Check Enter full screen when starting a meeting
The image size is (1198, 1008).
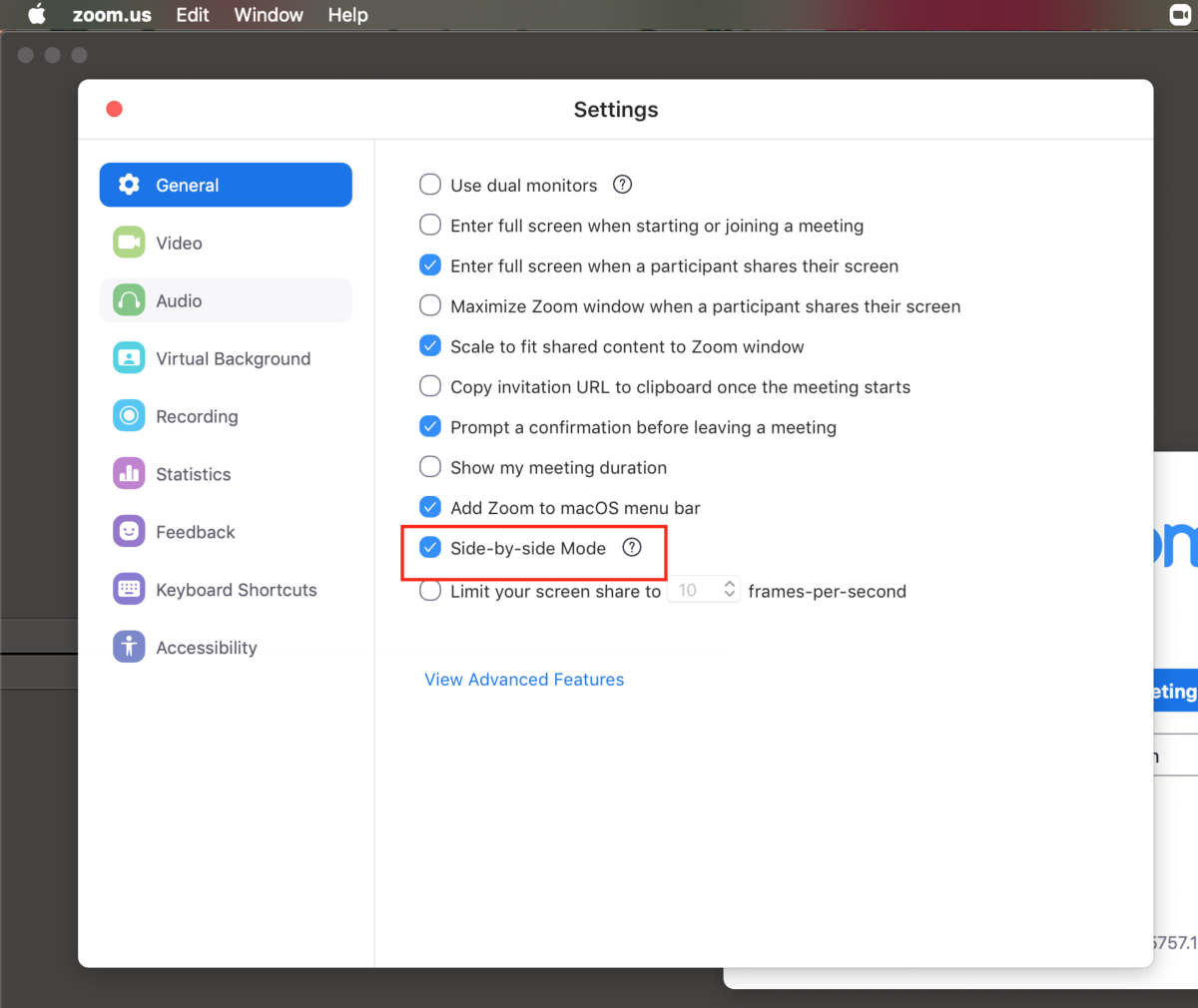[430, 226]
